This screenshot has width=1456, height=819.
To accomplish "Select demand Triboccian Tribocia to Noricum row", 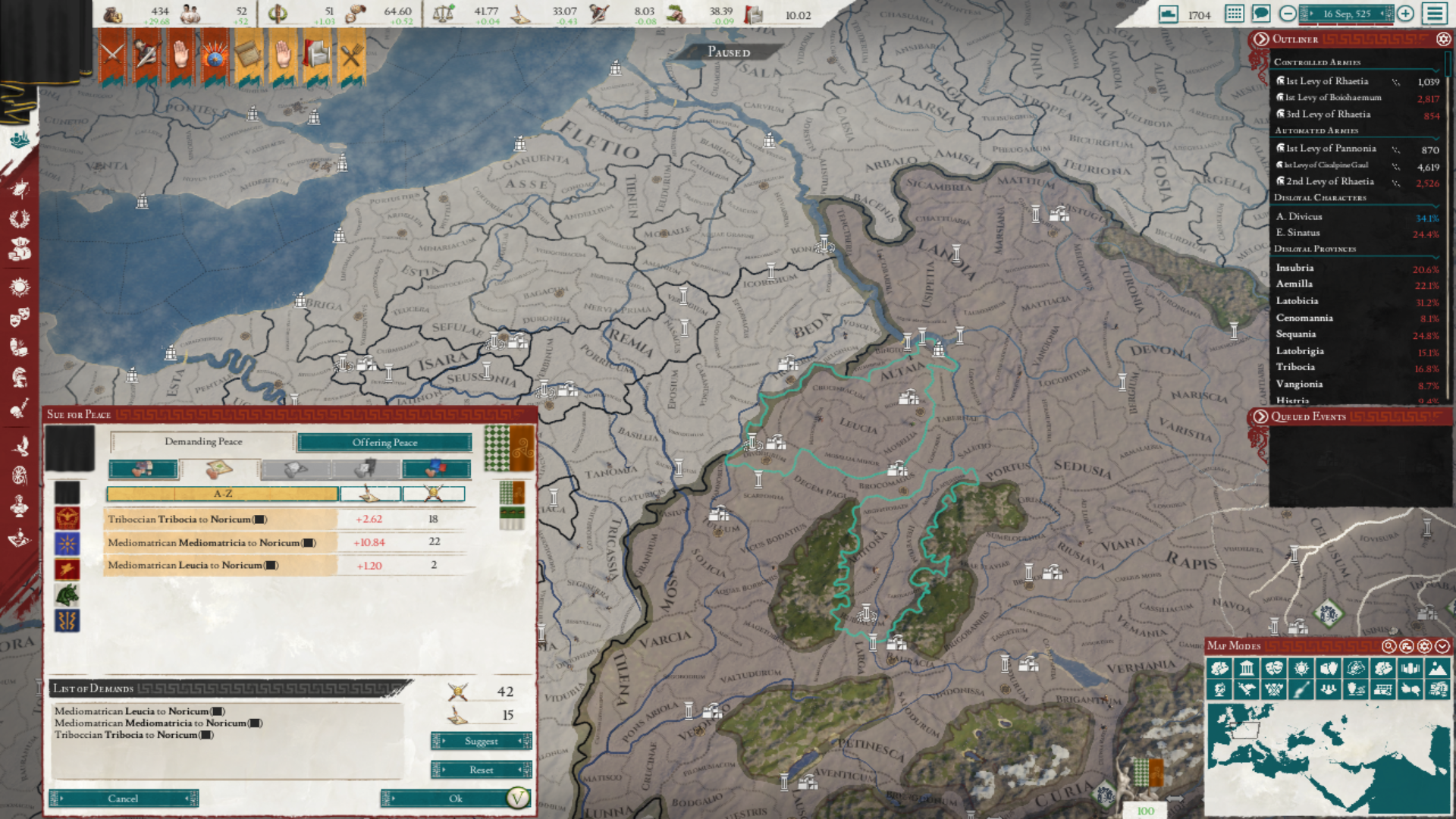I will tap(284, 519).
